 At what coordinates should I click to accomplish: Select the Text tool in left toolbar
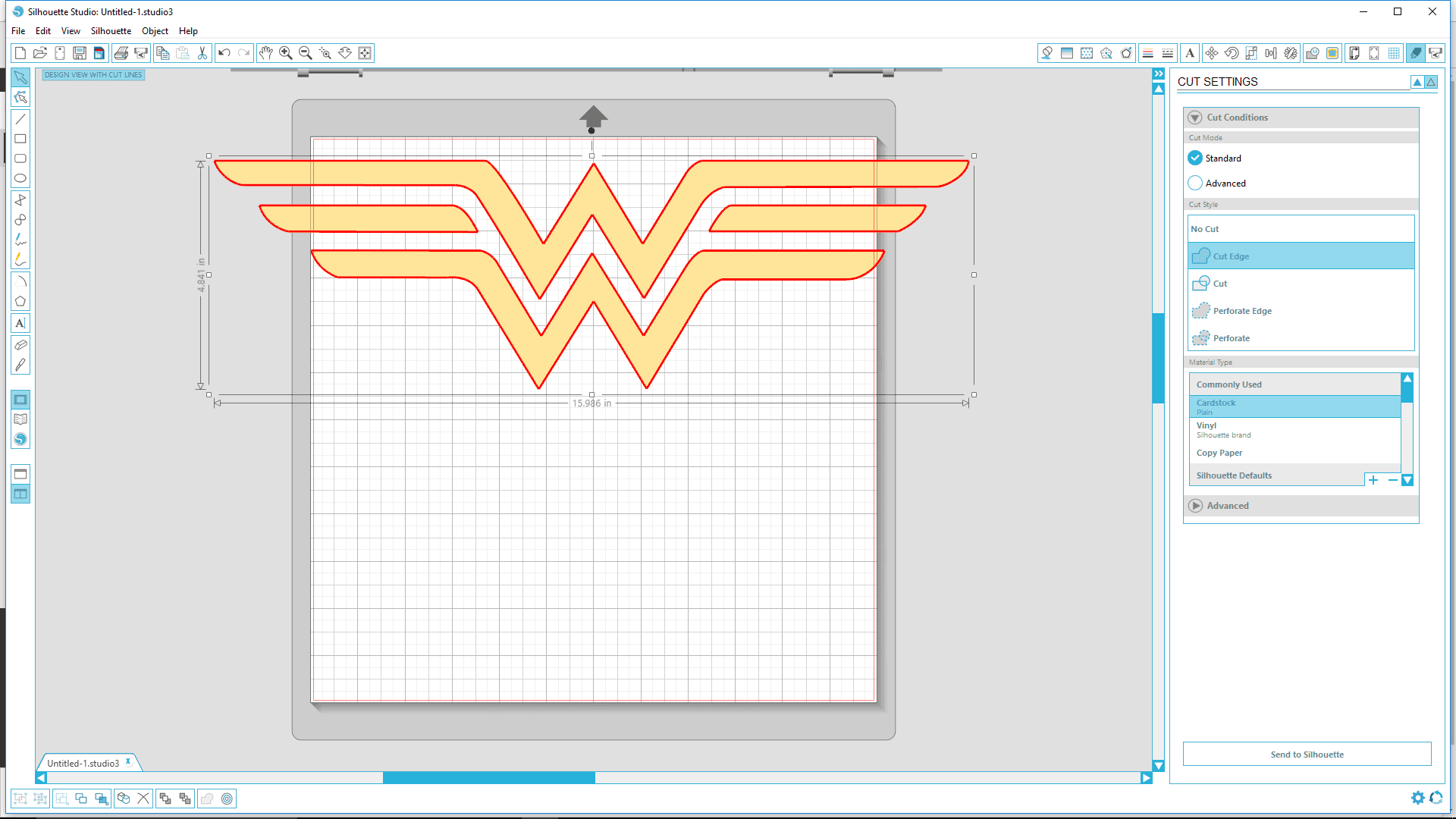point(20,323)
